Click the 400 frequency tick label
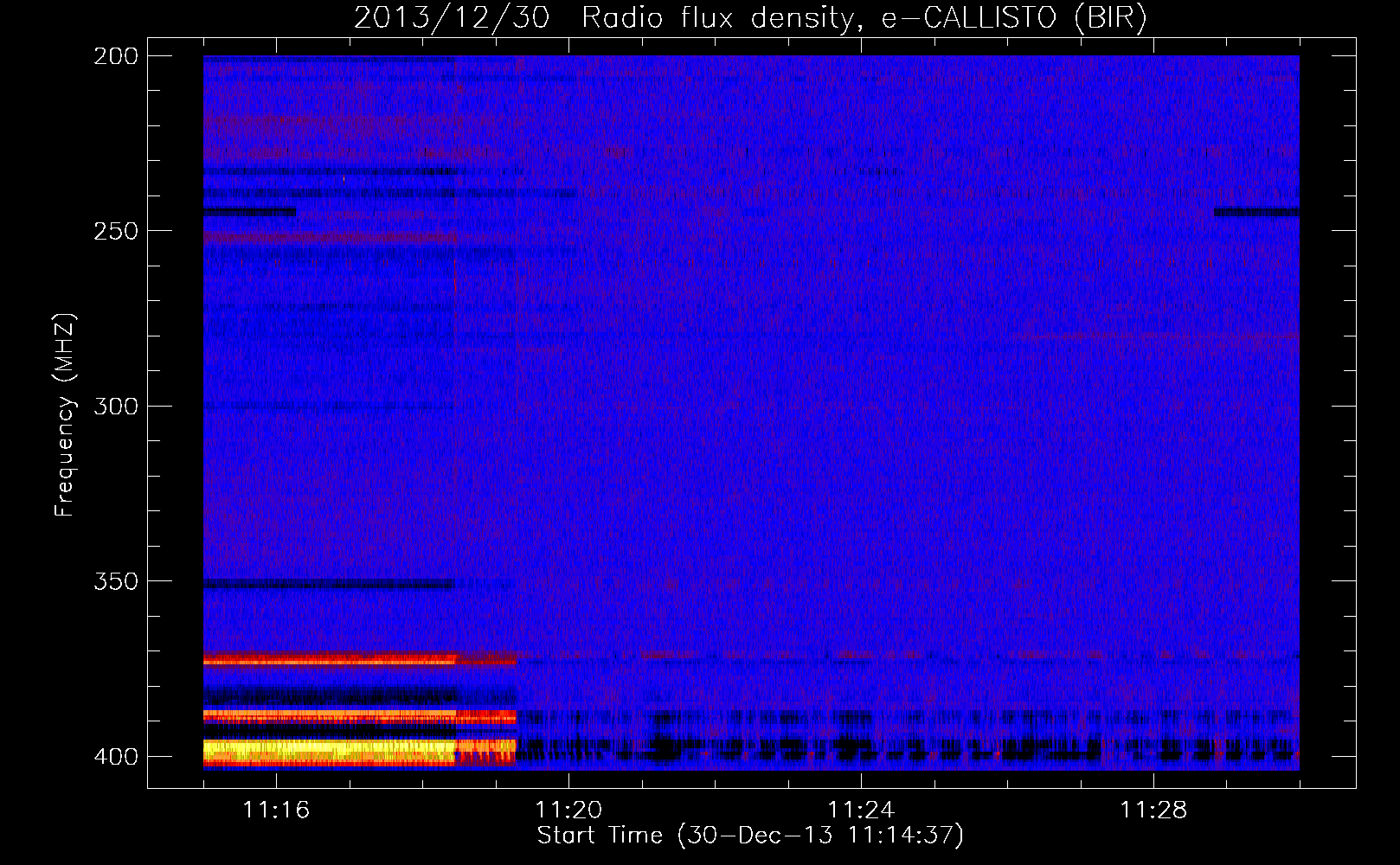 click(116, 756)
